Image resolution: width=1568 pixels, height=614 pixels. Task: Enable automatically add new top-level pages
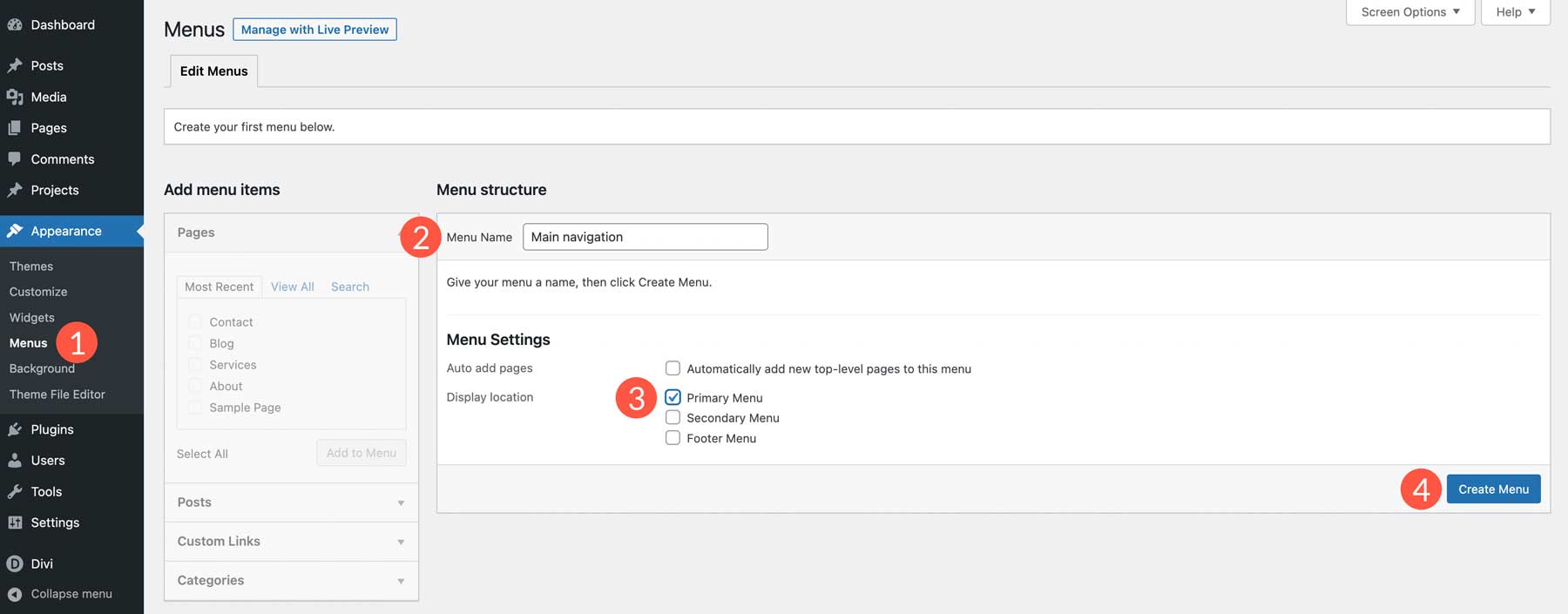pos(672,368)
